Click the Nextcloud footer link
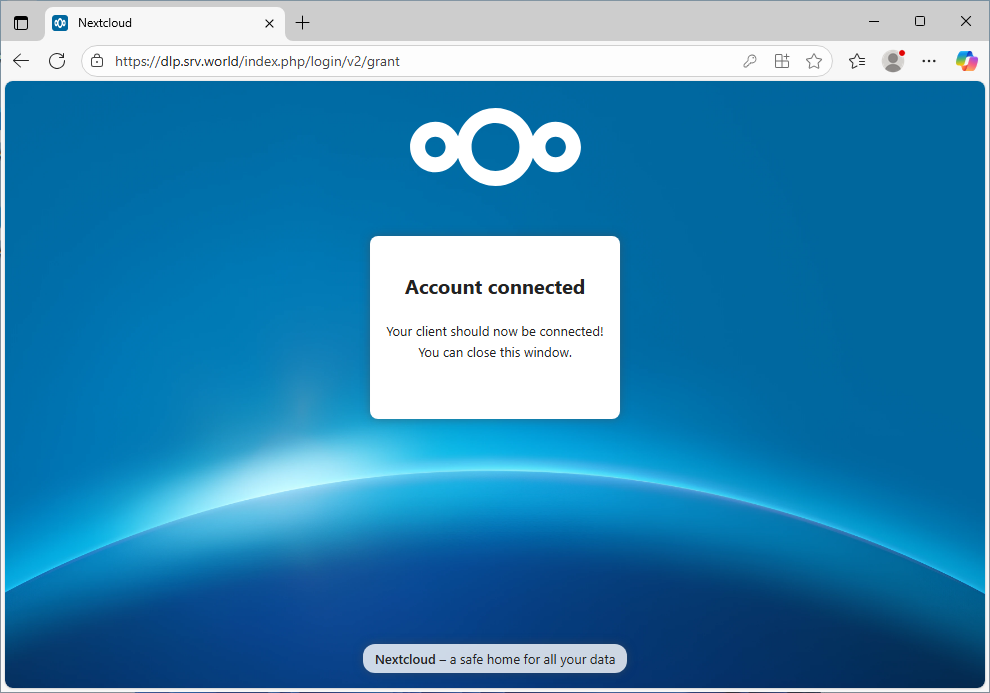This screenshot has height=693, width=990. (405, 659)
